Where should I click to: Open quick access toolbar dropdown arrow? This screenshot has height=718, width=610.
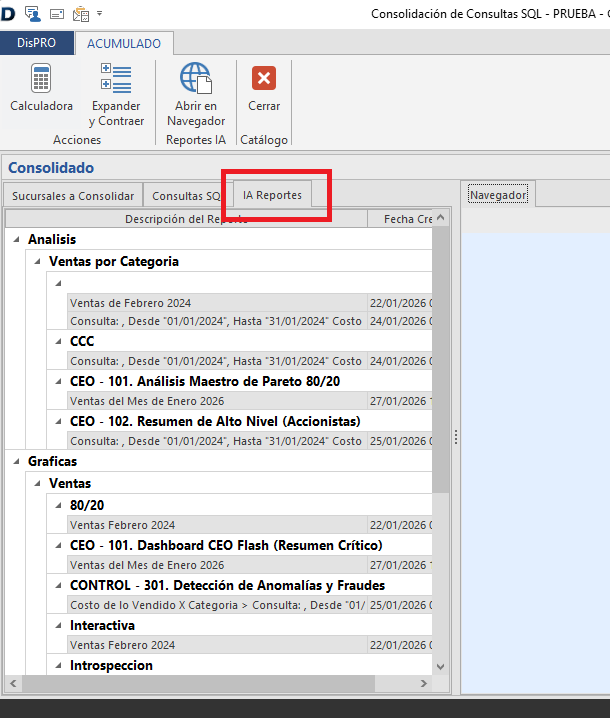99,14
